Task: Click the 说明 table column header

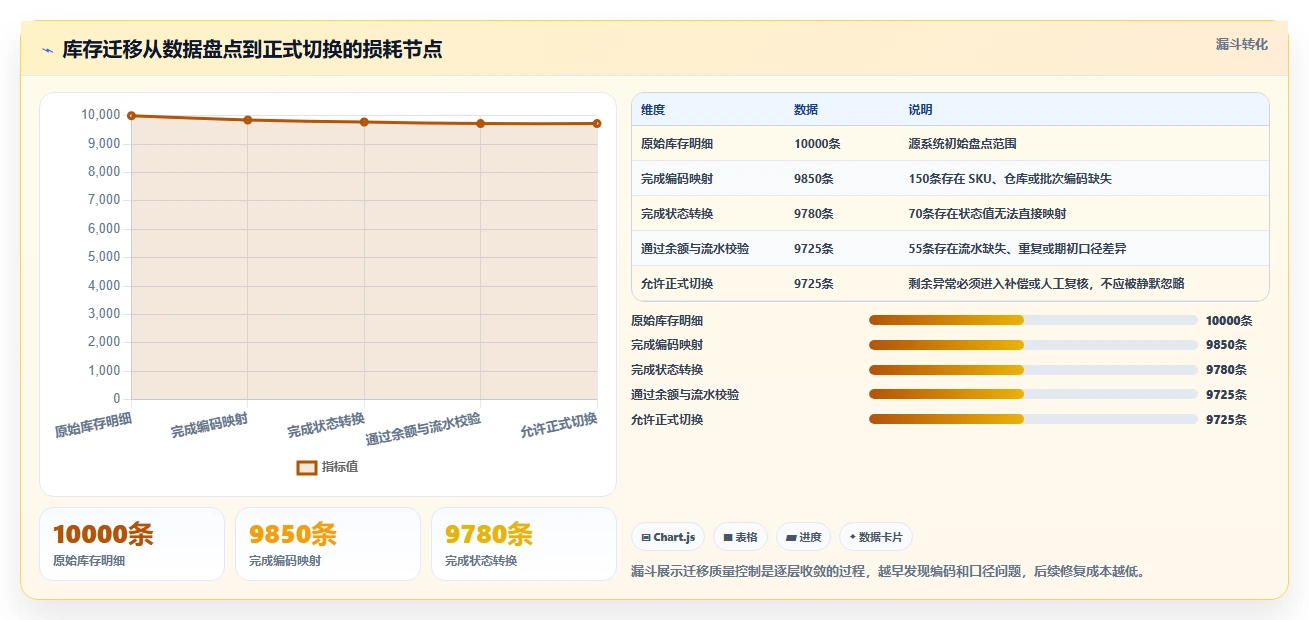Action: point(920,110)
